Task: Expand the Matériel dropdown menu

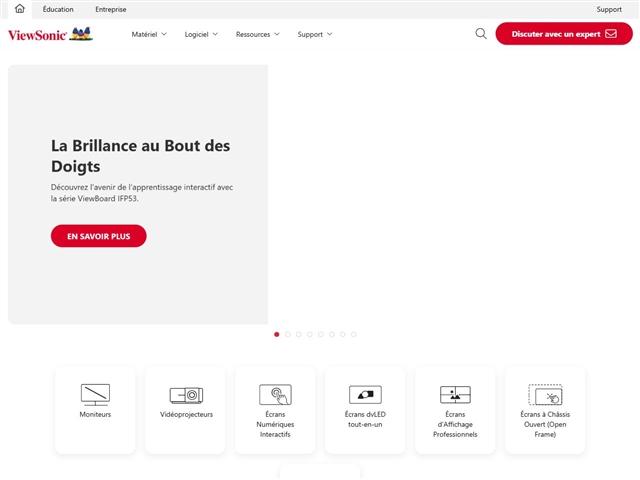Action: point(150,34)
